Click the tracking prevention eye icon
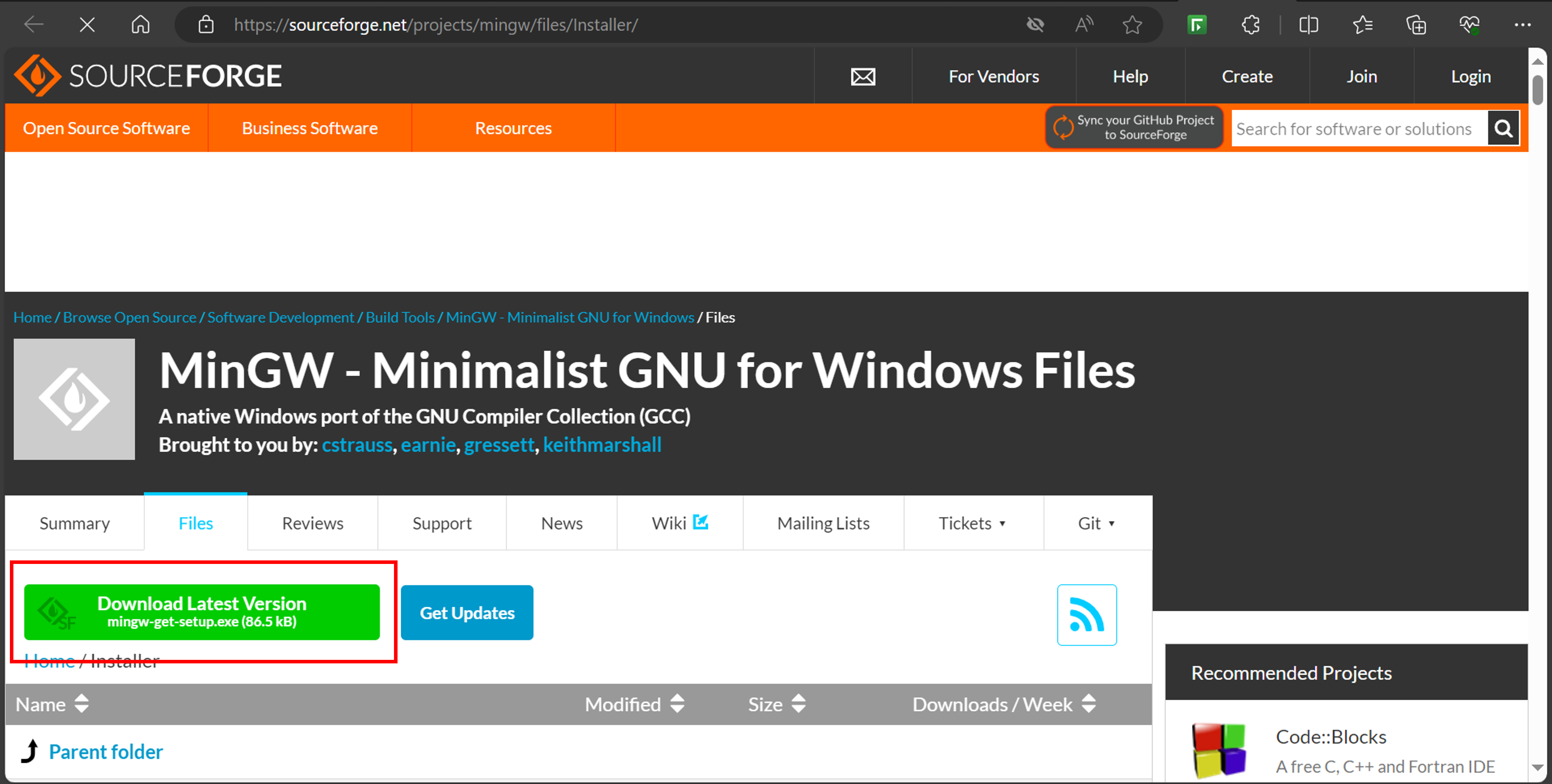Image resolution: width=1552 pixels, height=784 pixels. tap(1035, 25)
